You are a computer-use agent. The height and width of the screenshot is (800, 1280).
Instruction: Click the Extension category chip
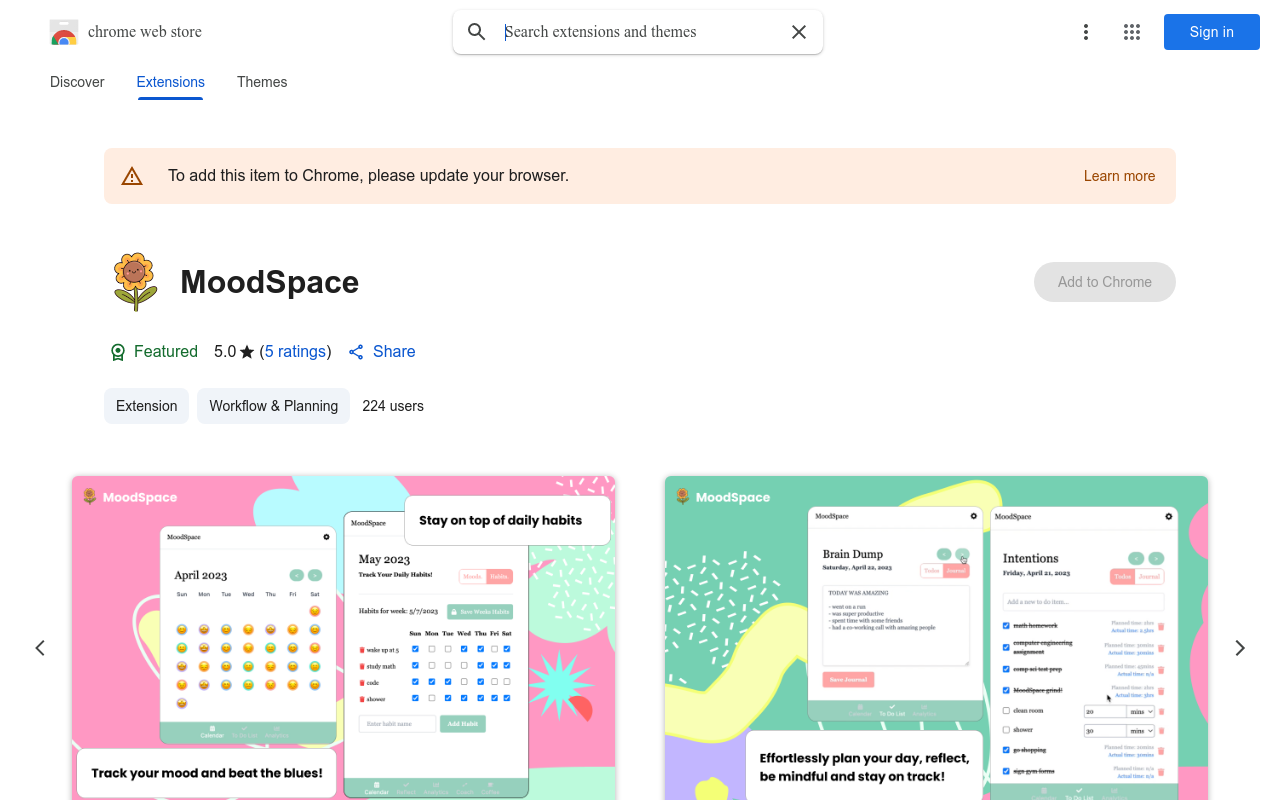(146, 406)
